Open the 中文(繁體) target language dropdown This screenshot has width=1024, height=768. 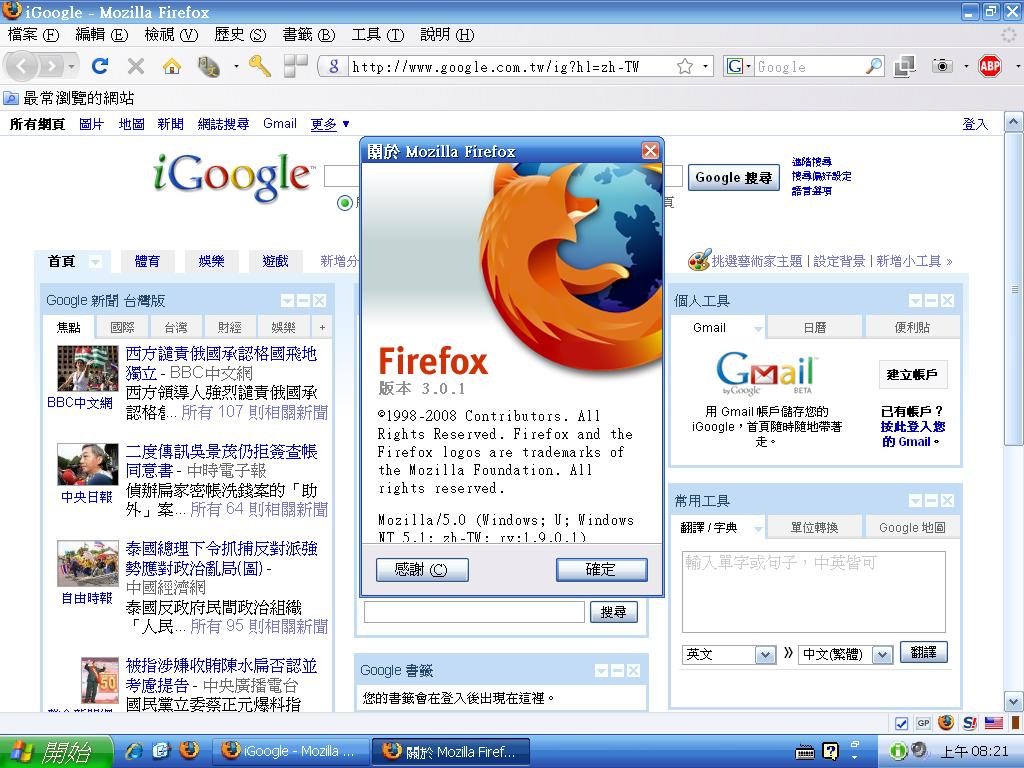pos(844,654)
